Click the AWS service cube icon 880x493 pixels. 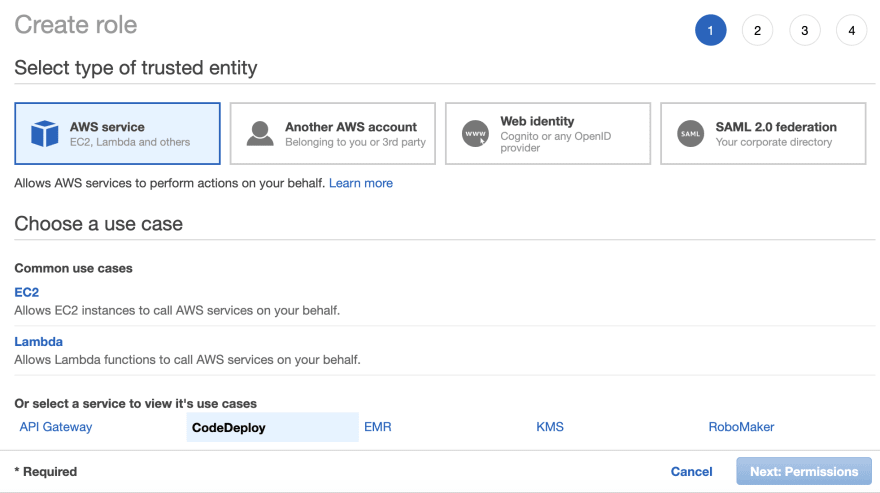point(44,134)
